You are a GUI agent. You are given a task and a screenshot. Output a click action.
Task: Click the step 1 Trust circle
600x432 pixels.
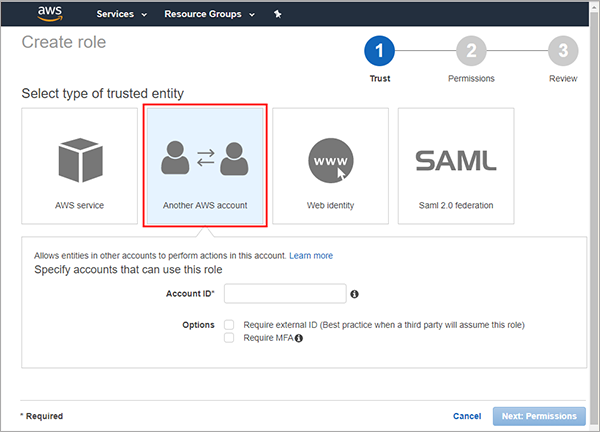pyautogui.click(x=379, y=51)
